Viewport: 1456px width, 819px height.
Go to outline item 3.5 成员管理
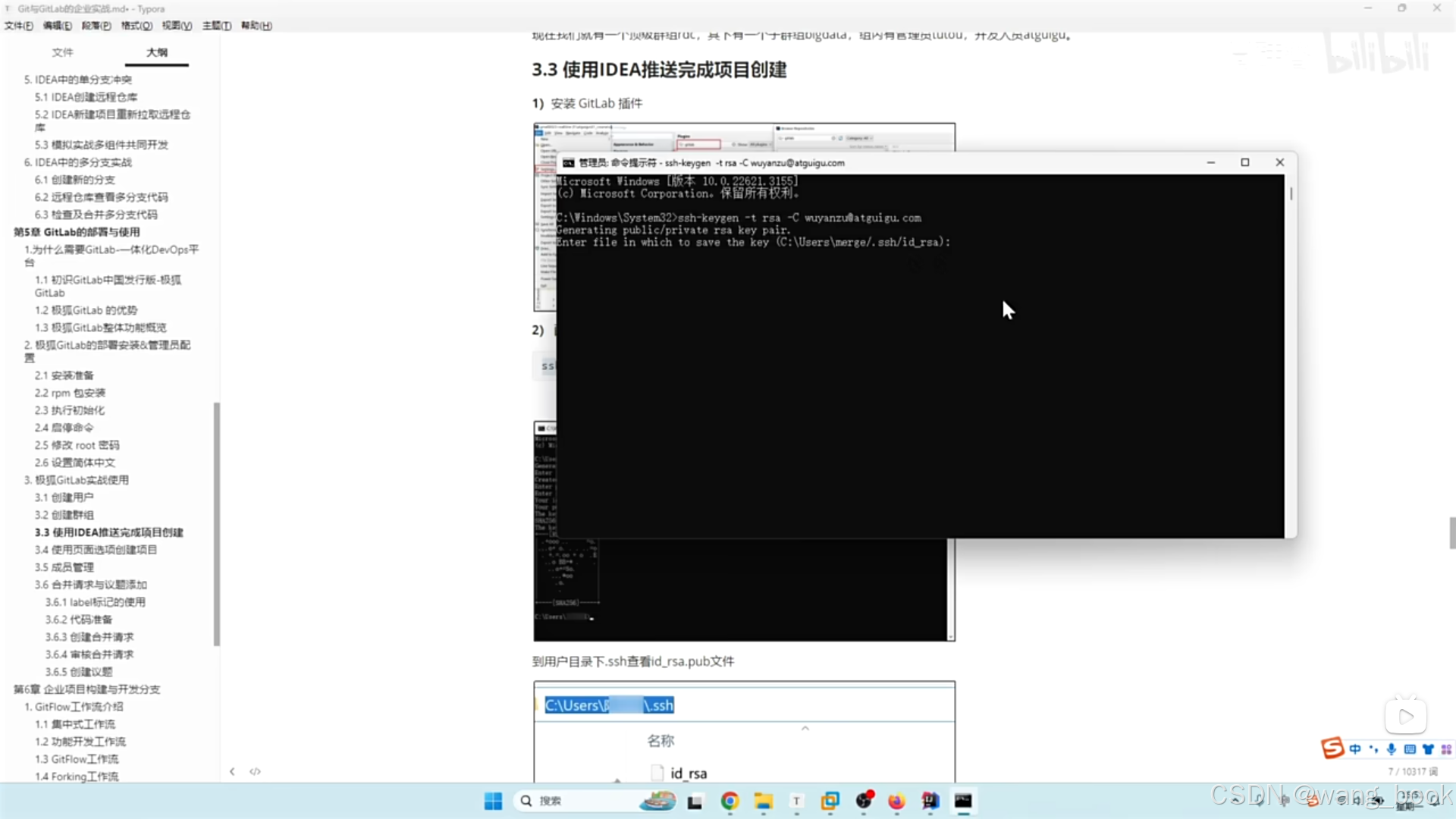click(x=64, y=567)
